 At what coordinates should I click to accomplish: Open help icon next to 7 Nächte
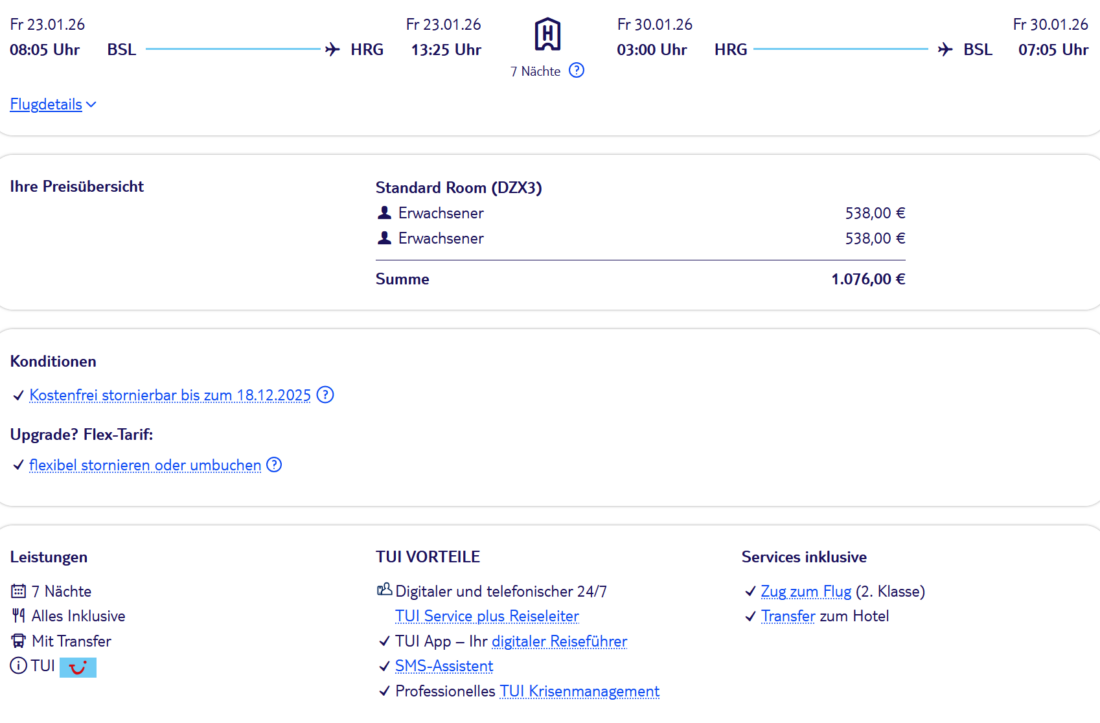pos(576,71)
